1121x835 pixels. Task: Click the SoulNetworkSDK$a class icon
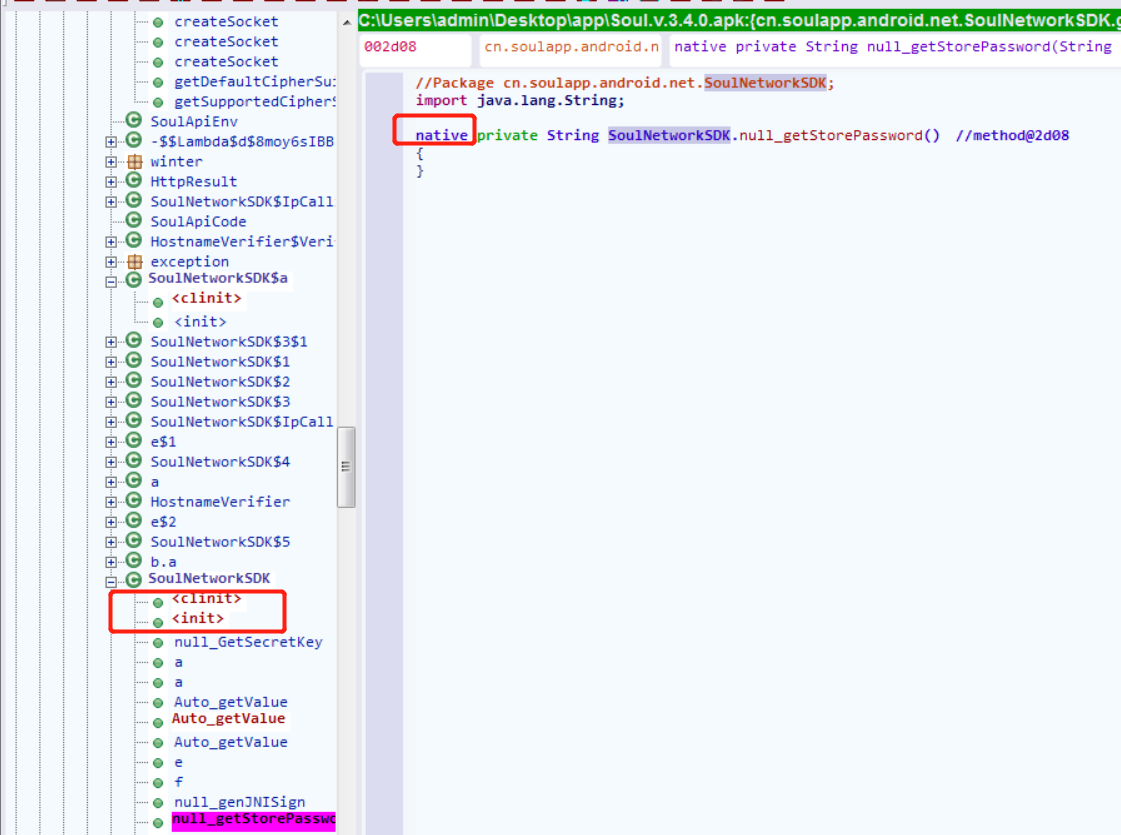(134, 280)
